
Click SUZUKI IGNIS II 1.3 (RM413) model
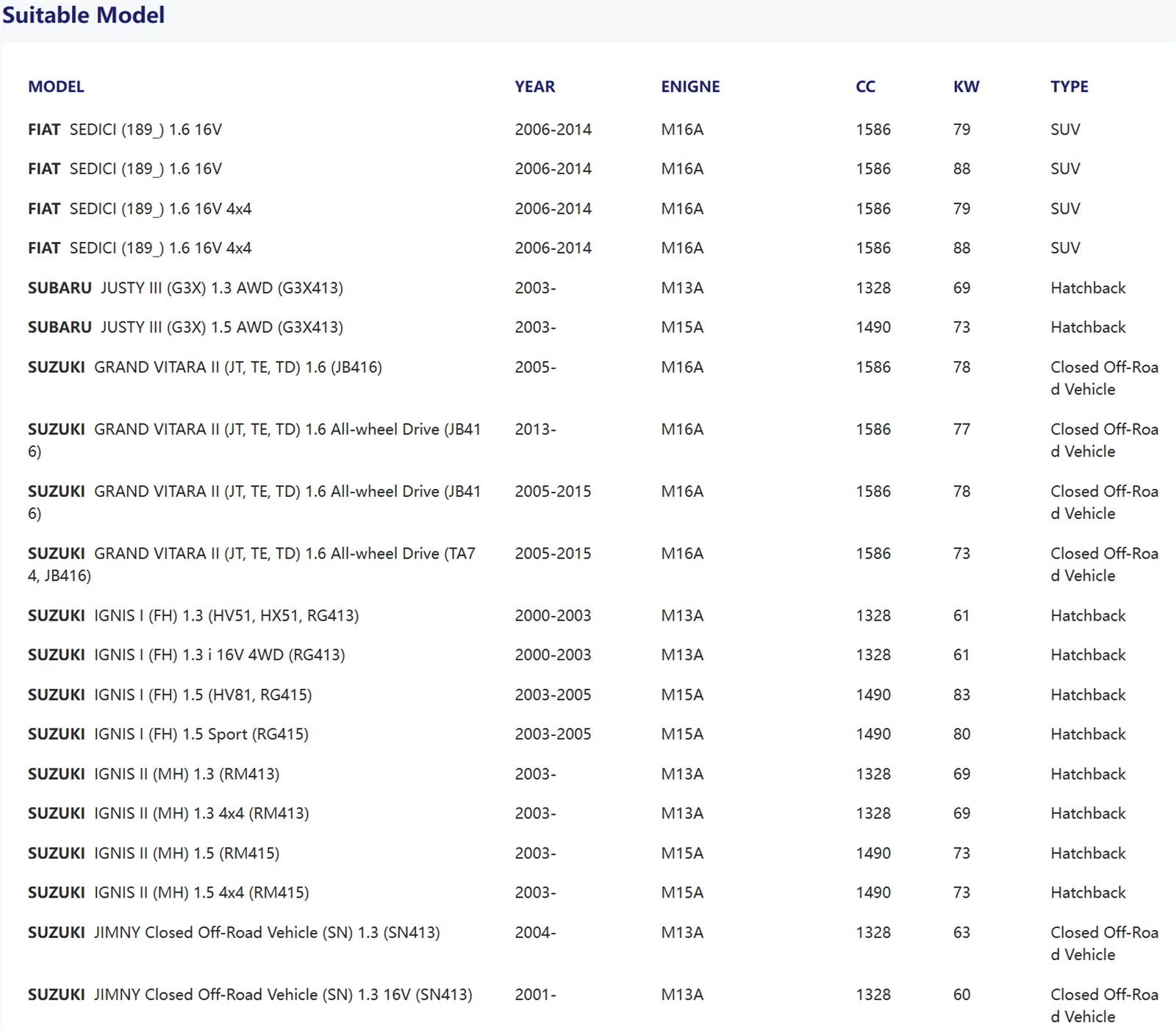tap(154, 774)
